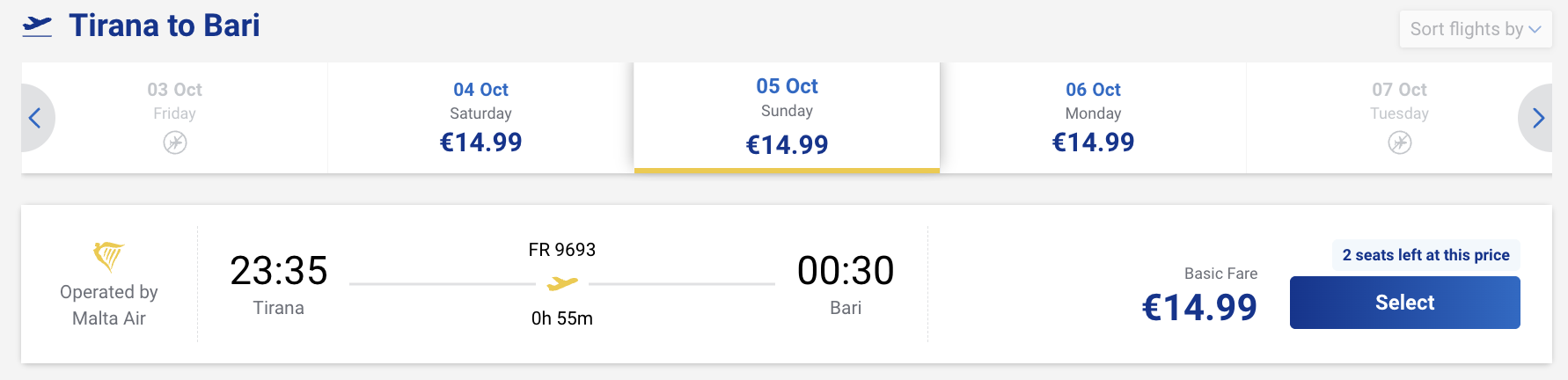The width and height of the screenshot is (1568, 380).
Task: Click the plane icon beside Tirana to Bari
Action: click(x=37, y=26)
